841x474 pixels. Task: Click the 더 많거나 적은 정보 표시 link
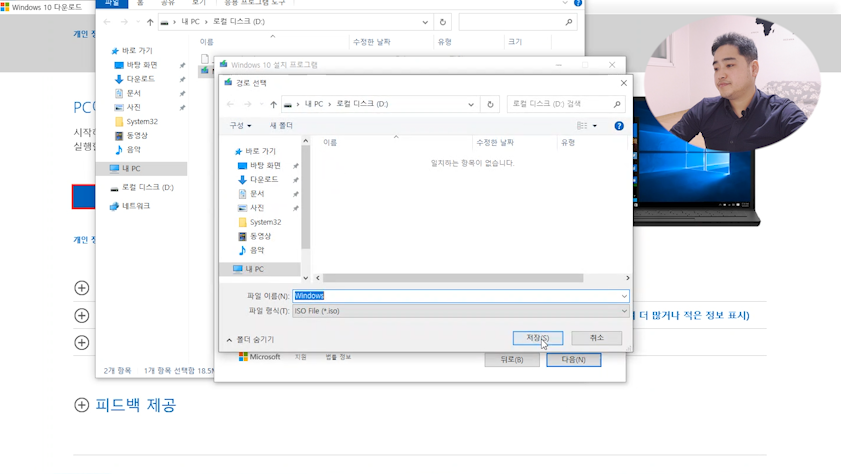click(x=694, y=315)
